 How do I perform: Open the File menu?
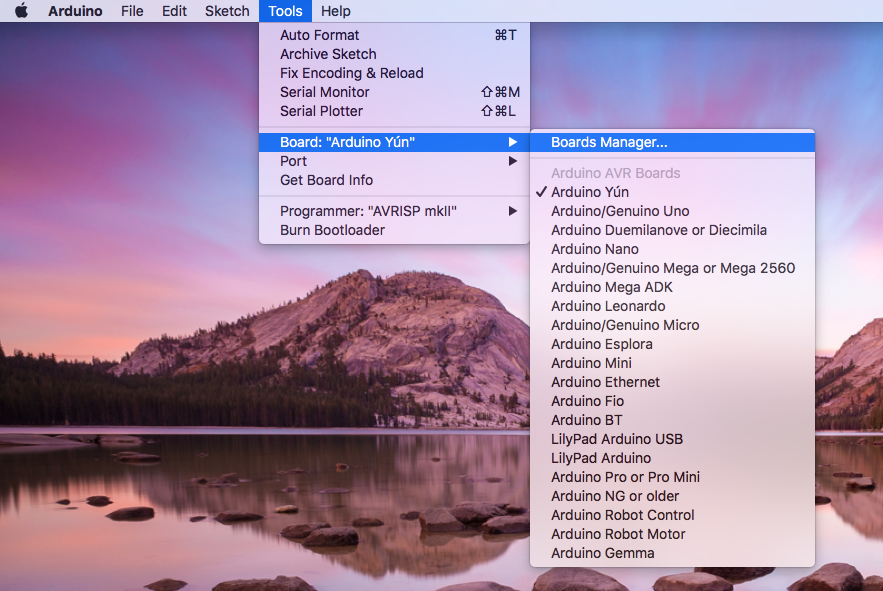132,11
